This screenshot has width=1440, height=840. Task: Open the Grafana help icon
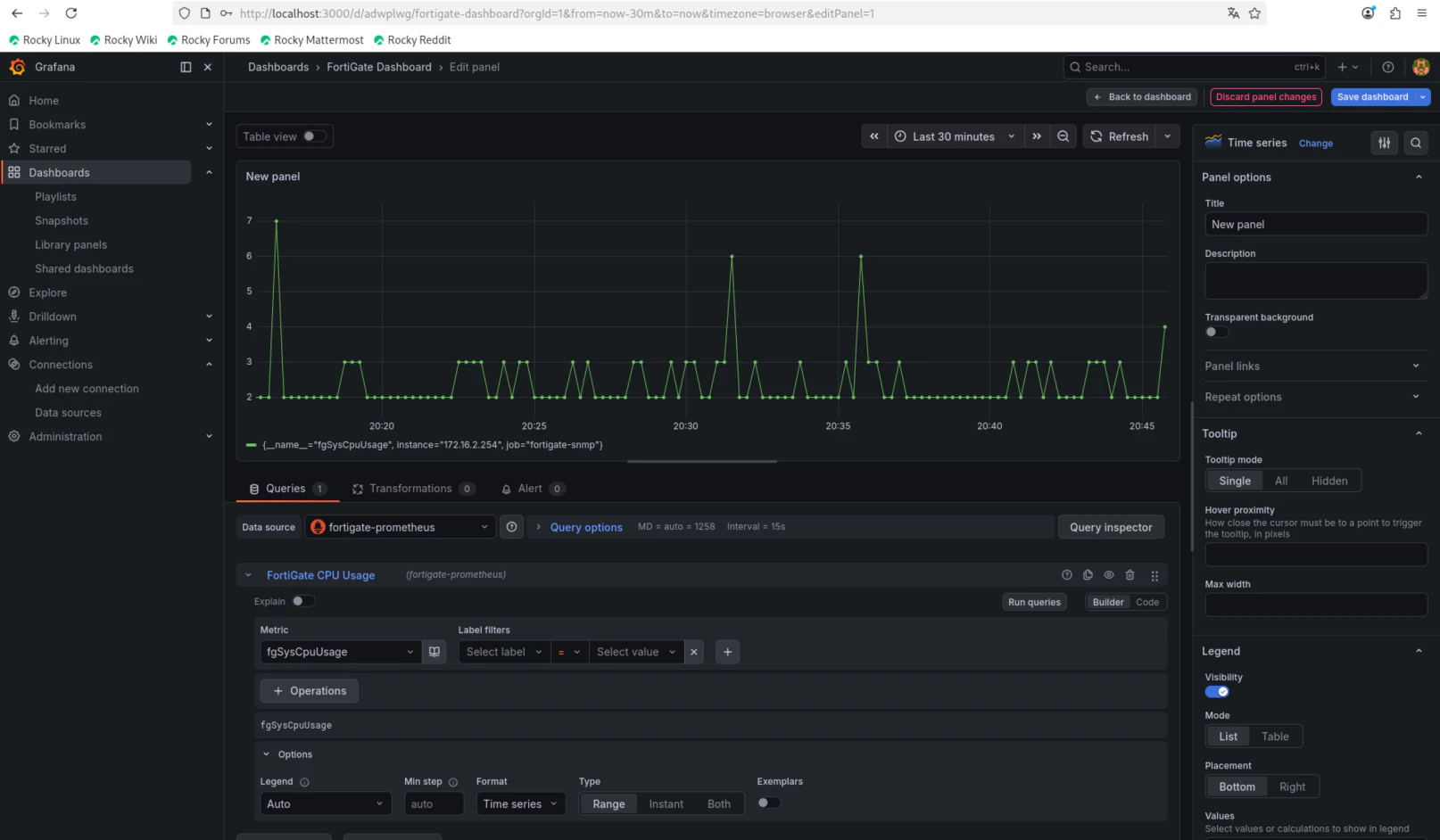pos(1388,67)
